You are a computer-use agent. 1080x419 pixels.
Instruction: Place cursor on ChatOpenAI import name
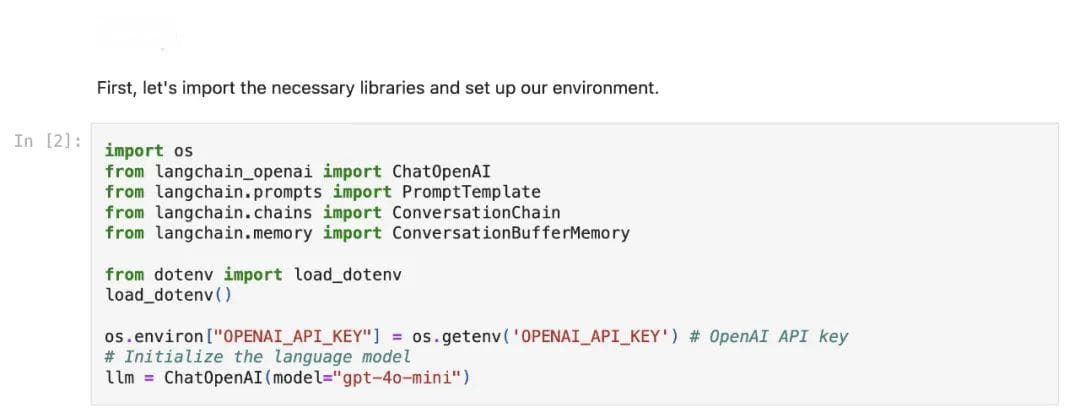(442, 172)
